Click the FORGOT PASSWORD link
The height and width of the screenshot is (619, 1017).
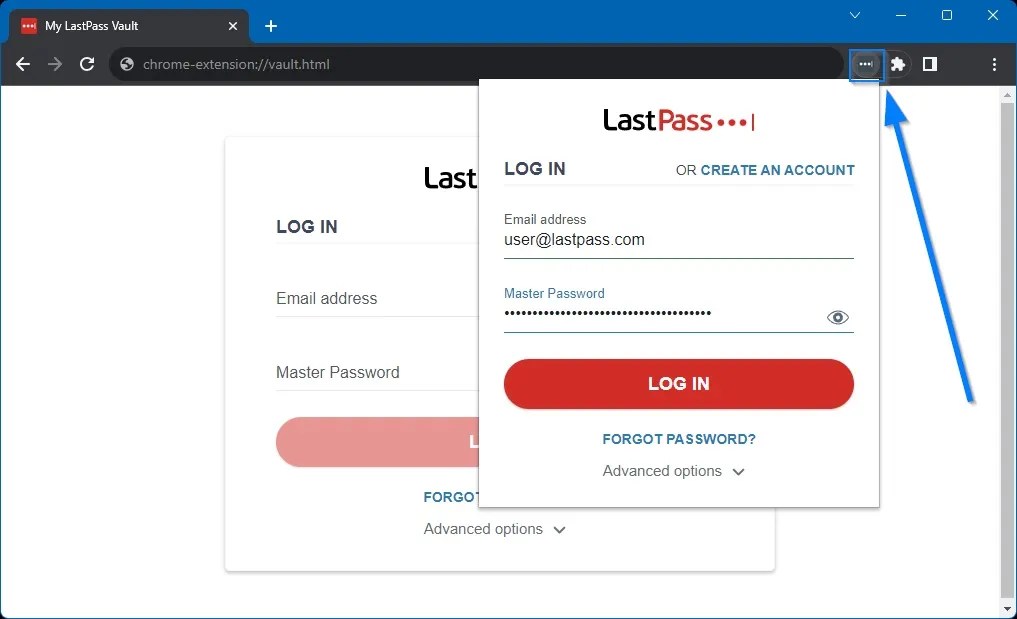678,439
